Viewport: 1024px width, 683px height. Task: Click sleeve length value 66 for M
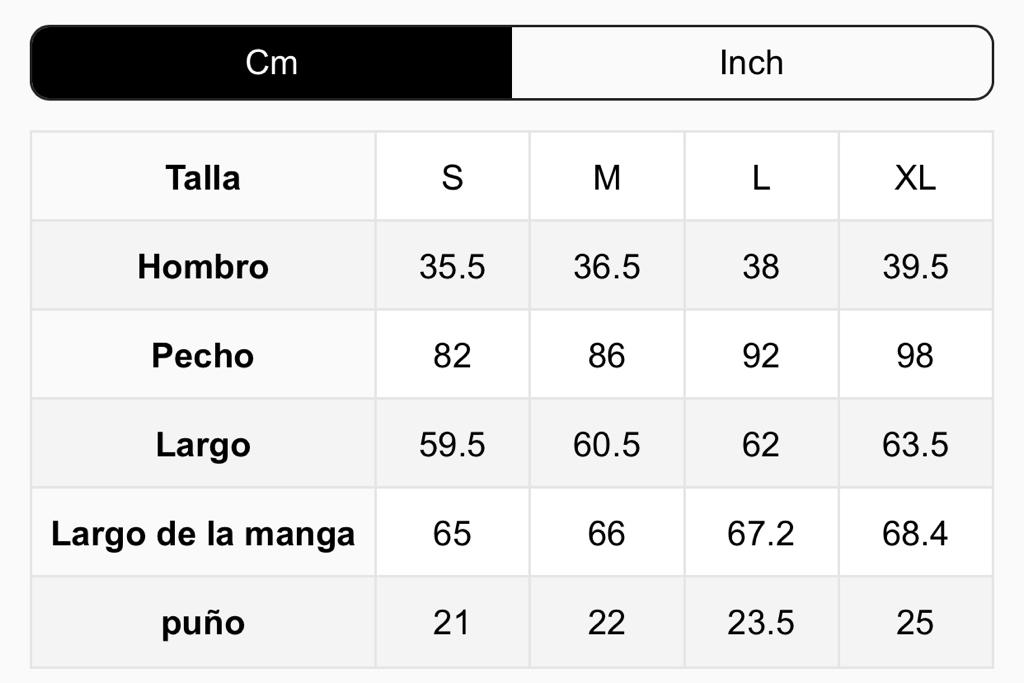pos(607,533)
